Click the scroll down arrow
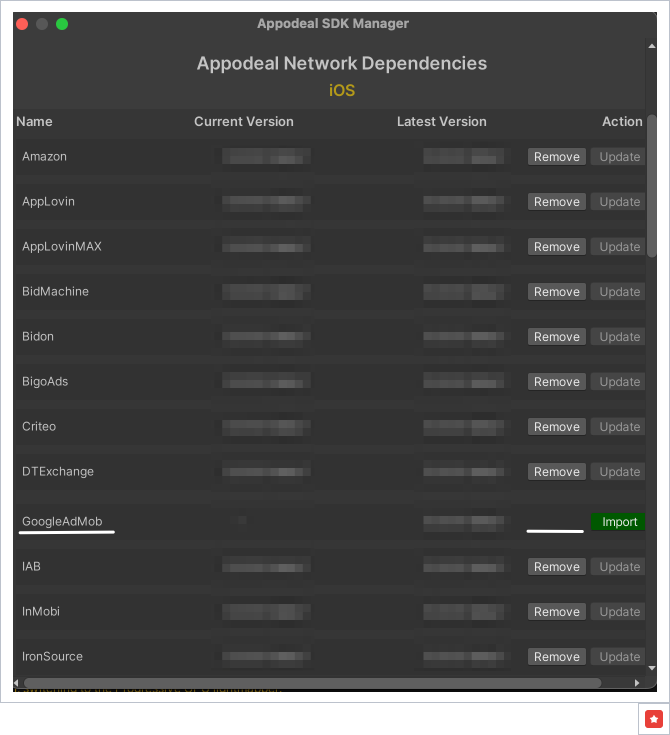Viewport: 670px width, 735px height. pyautogui.click(x=652, y=667)
